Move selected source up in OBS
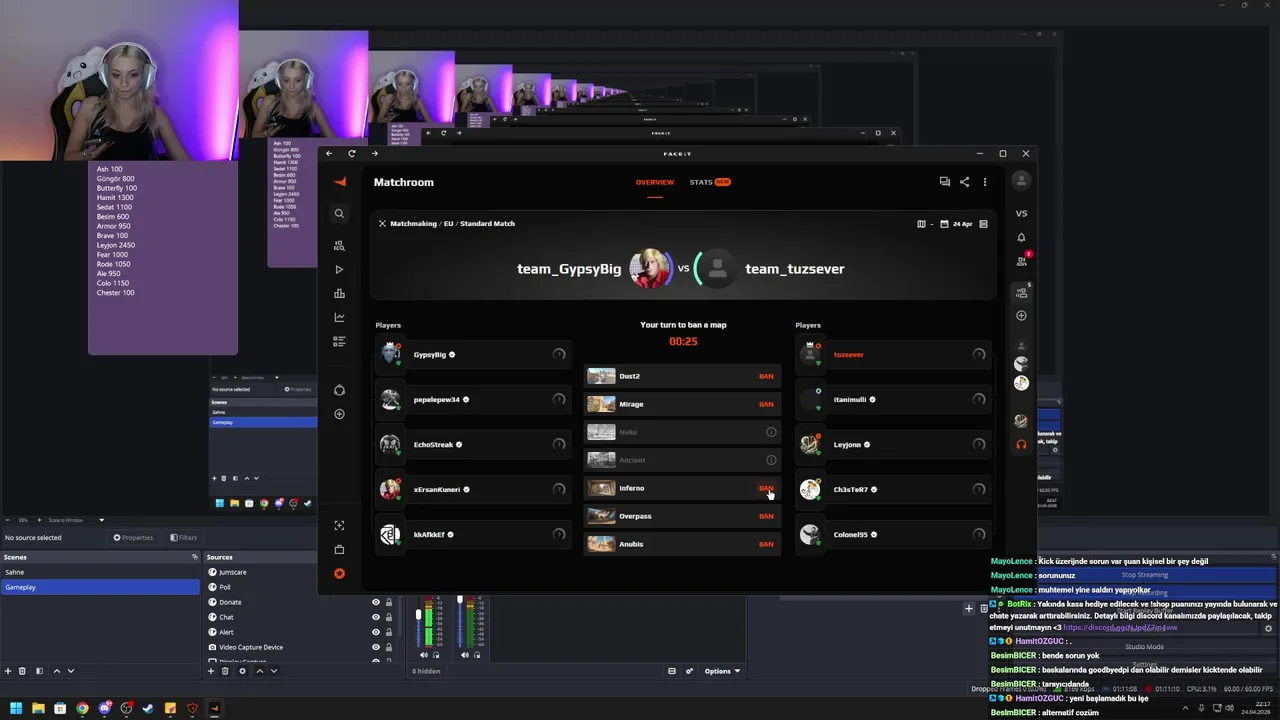The height and width of the screenshot is (720, 1280). [259, 671]
